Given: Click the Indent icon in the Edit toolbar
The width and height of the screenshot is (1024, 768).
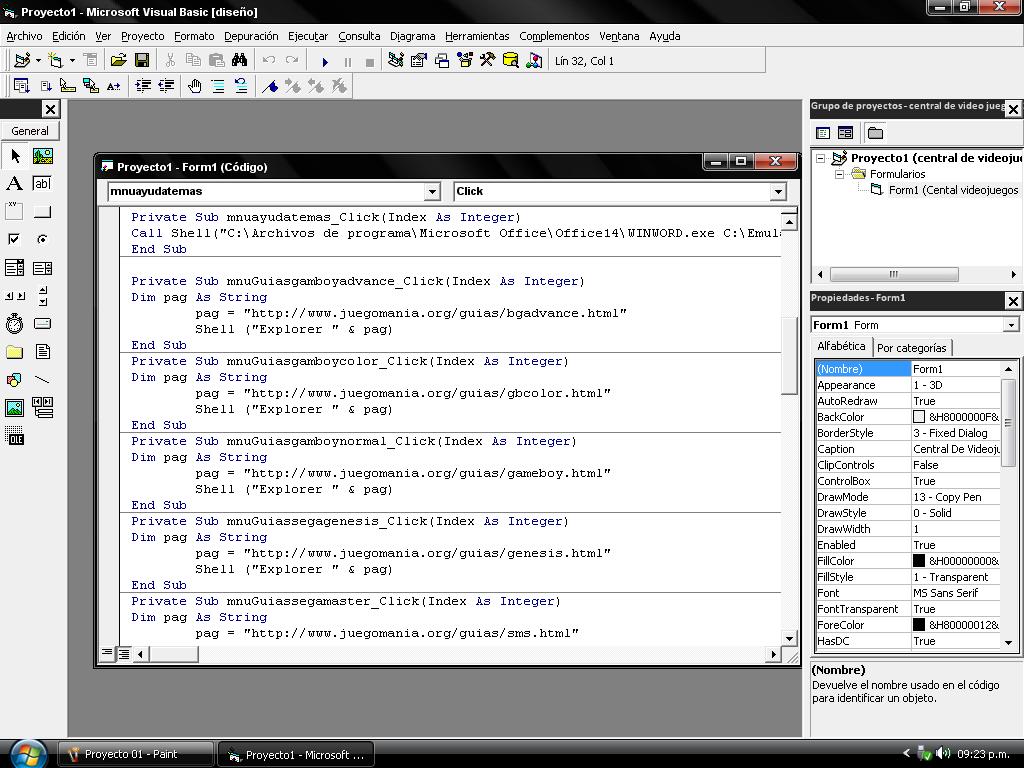Looking at the screenshot, I should tap(143, 86).
